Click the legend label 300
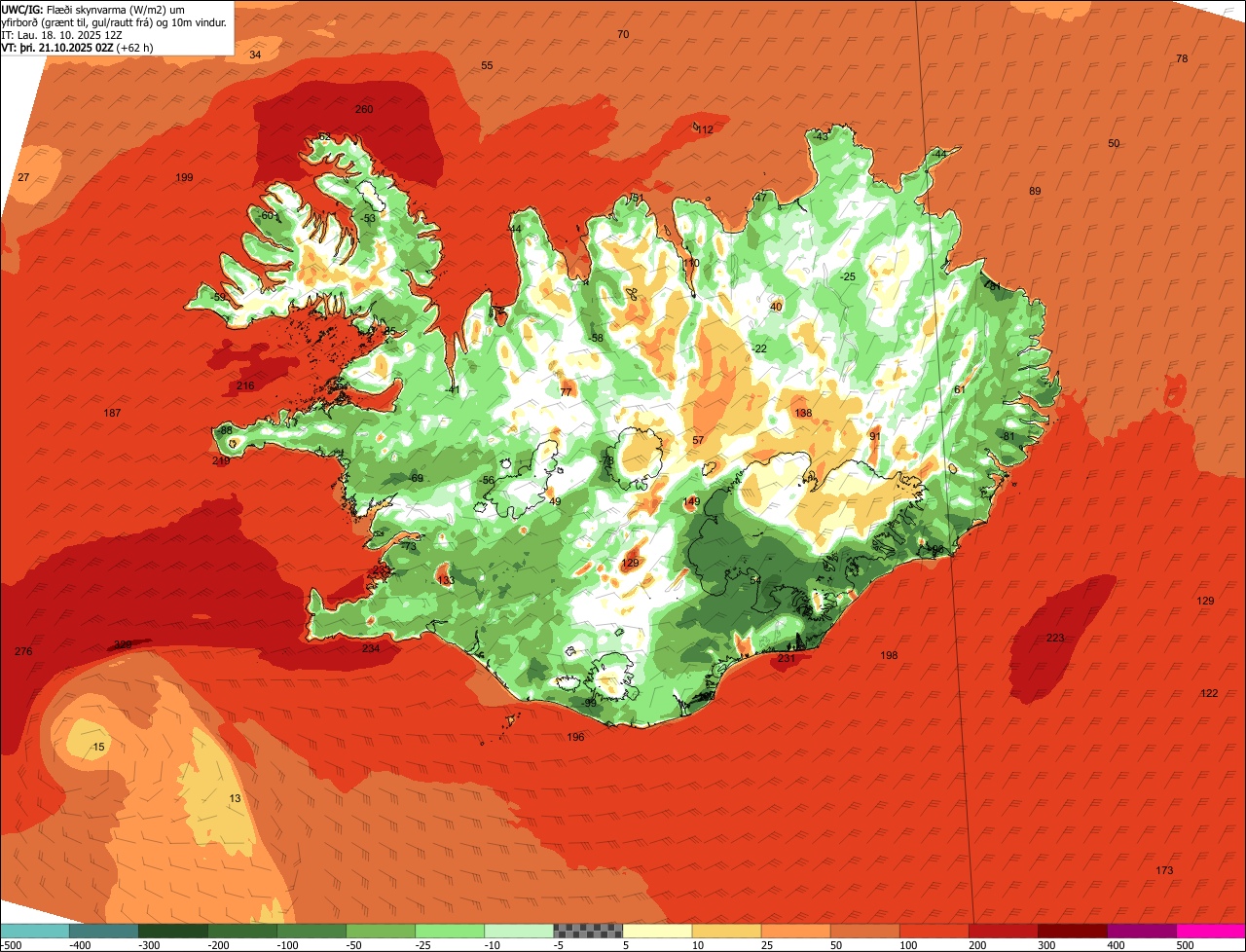This screenshot has width=1246, height=952. point(1046,945)
